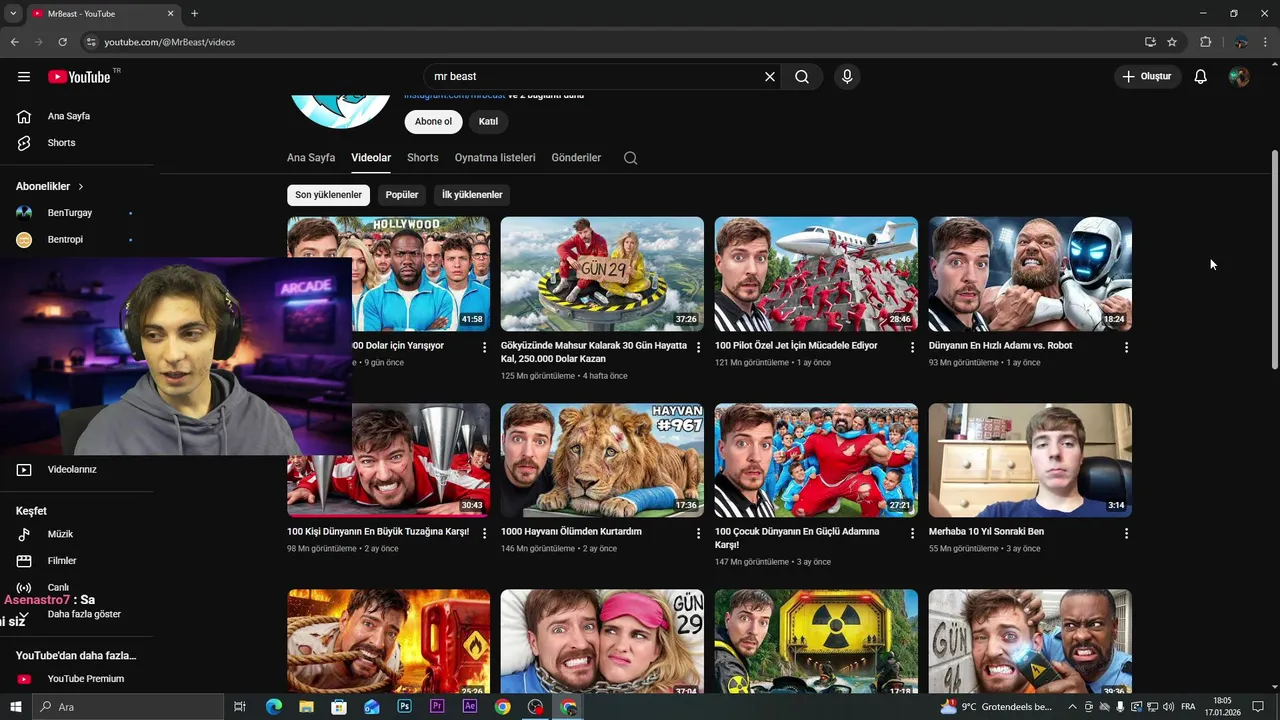The height and width of the screenshot is (720, 1280).
Task: Click the Katıl join button
Action: coord(488,122)
